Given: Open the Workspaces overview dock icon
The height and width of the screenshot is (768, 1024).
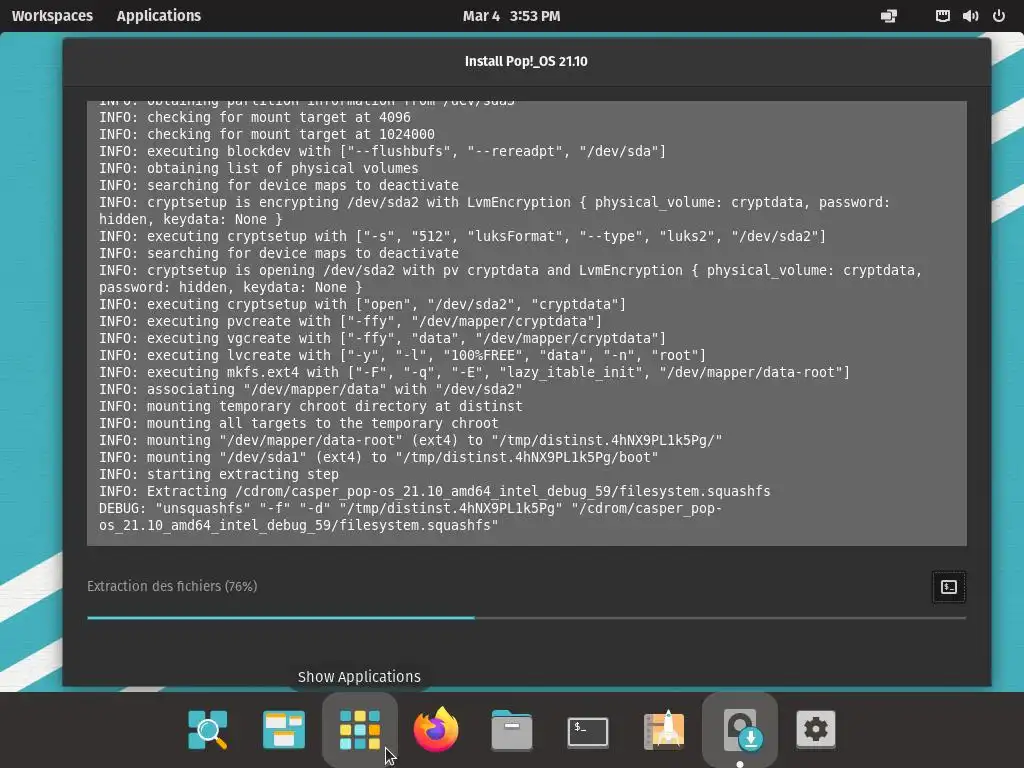Looking at the screenshot, I should point(283,729).
